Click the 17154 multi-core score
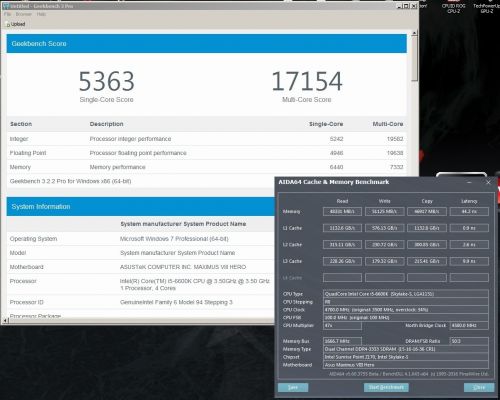500x400 pixels. point(307,81)
